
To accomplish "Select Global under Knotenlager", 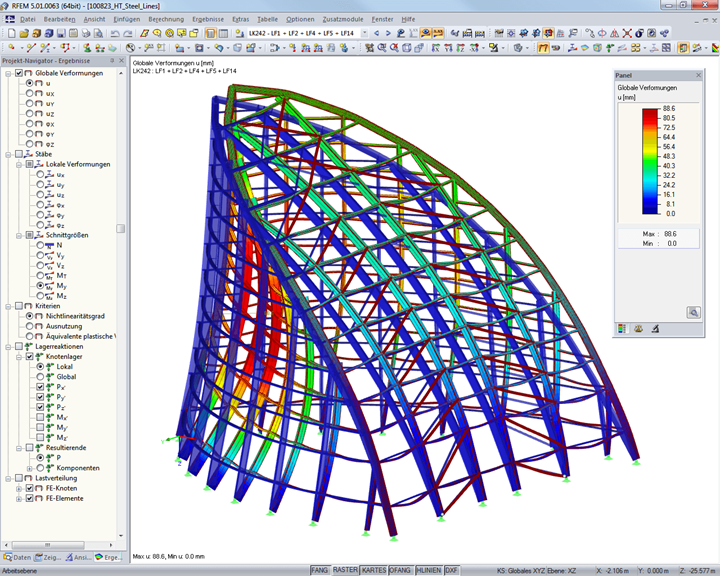I will pyautogui.click(x=40, y=377).
